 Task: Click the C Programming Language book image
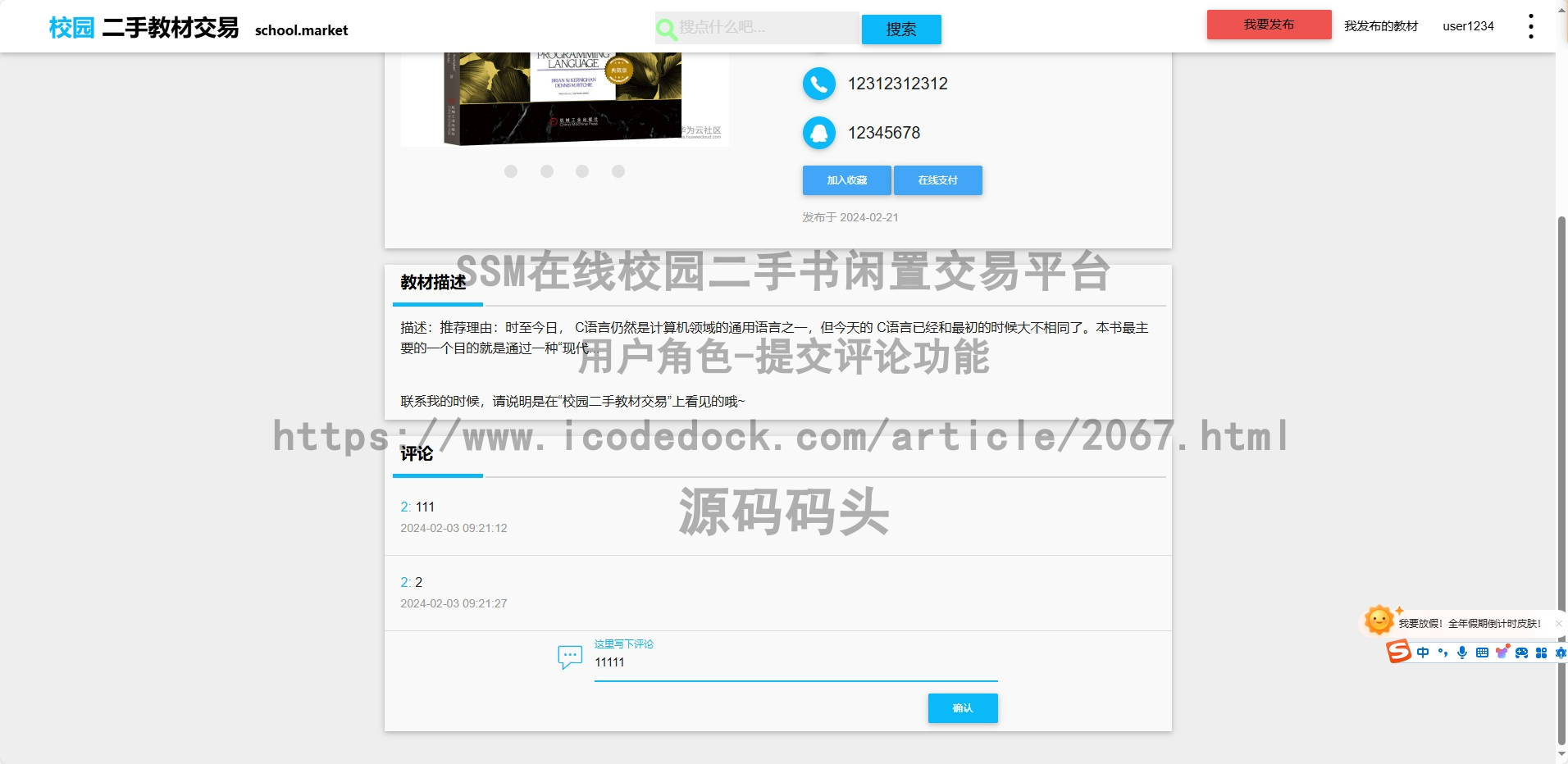(565, 99)
